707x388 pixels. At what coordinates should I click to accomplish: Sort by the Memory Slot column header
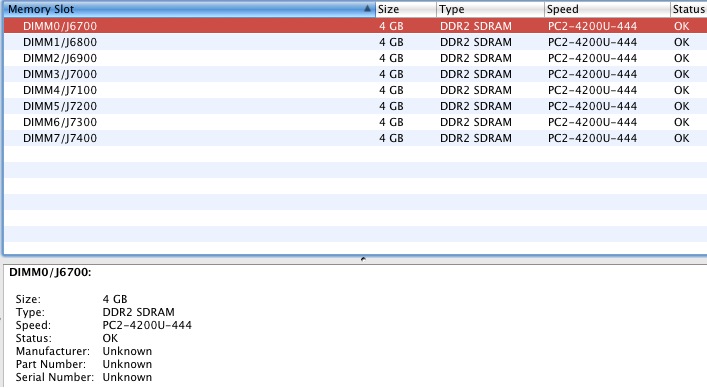tap(189, 9)
